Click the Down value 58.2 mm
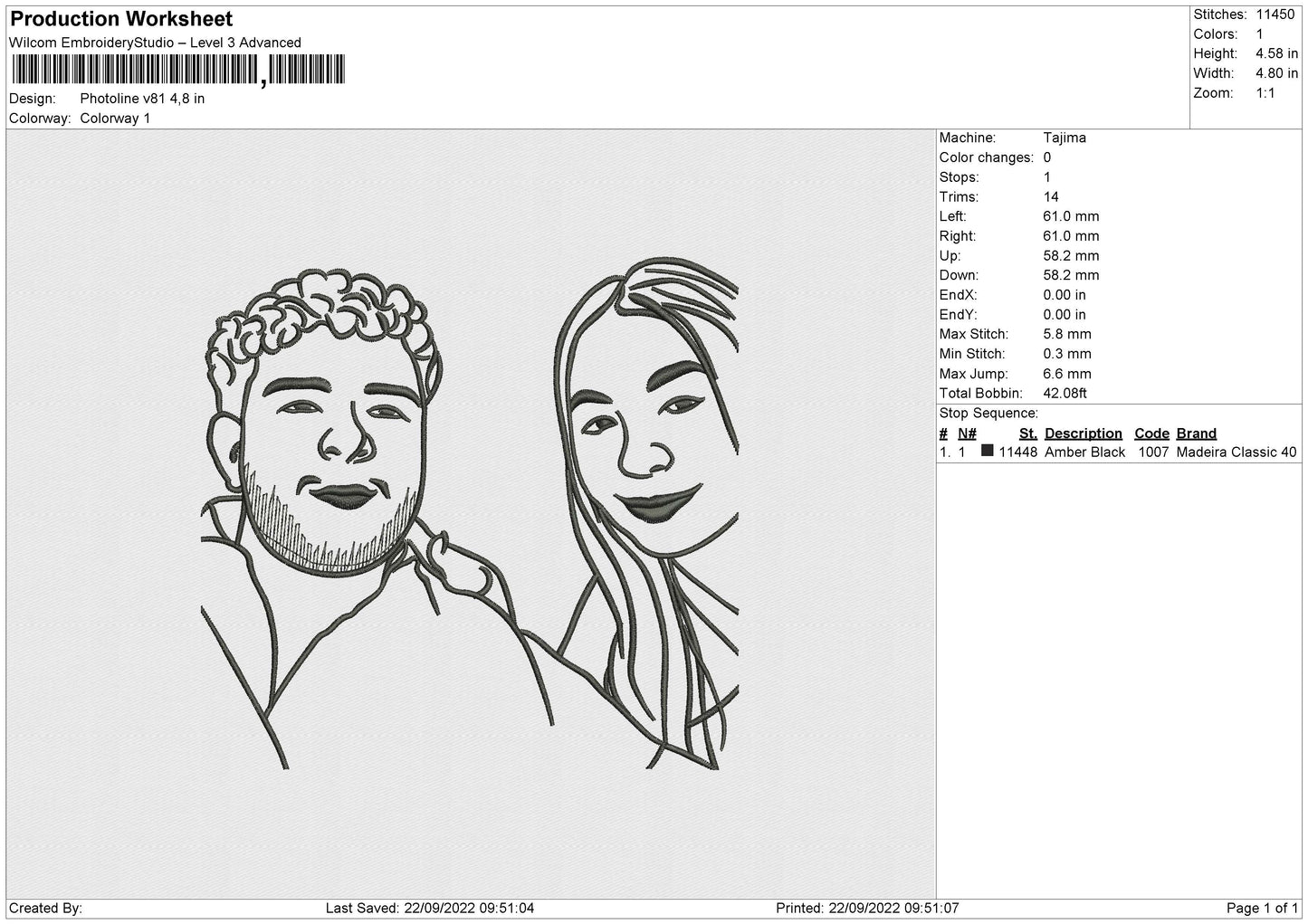The image size is (1308, 924). 1071,275
